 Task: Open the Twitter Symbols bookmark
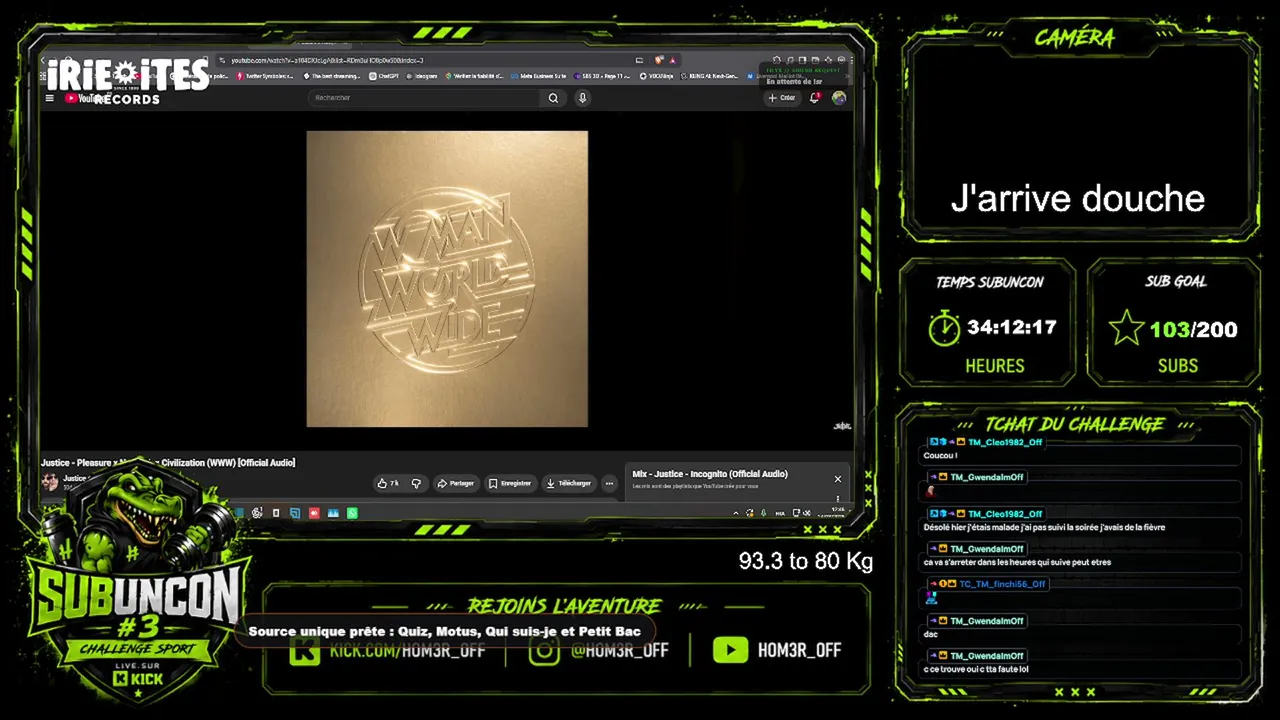point(265,76)
